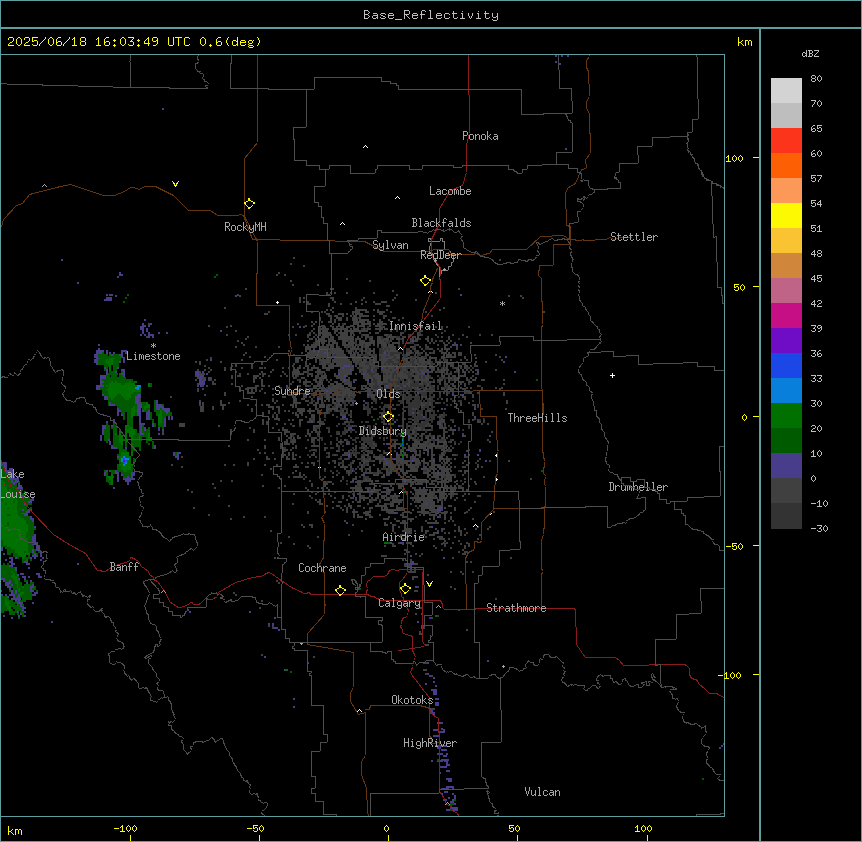The width and height of the screenshot is (862, 842).
Task: Click the RedDeer city label
Action: pos(440,255)
